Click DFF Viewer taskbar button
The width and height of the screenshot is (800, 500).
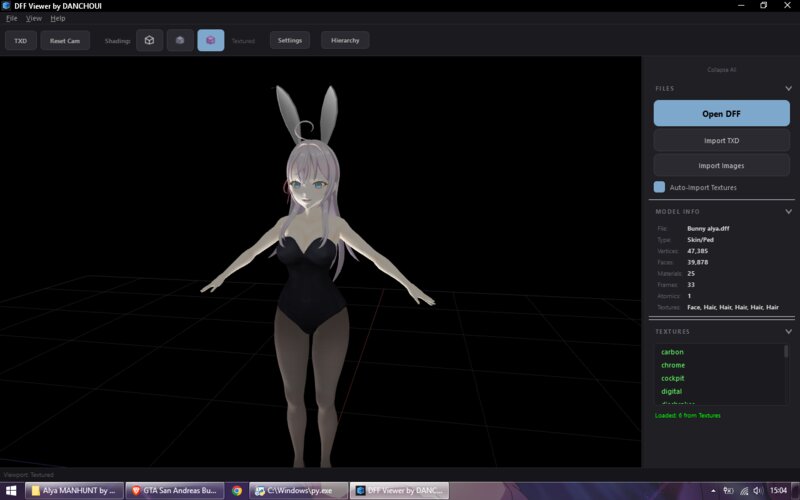click(x=399, y=491)
